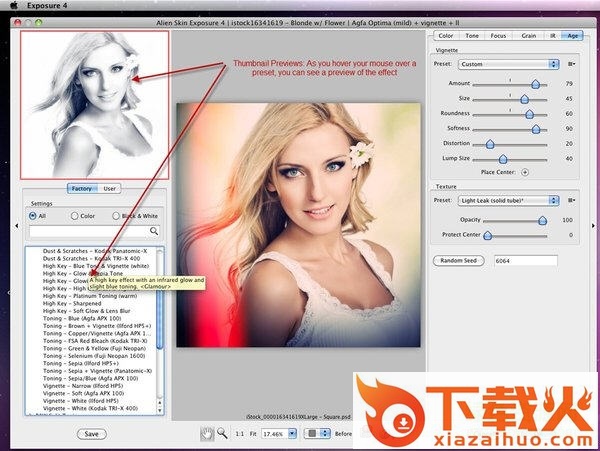Viewport: 600px width, 451px height.
Task: Switch to the IR tab
Action: click(x=553, y=36)
